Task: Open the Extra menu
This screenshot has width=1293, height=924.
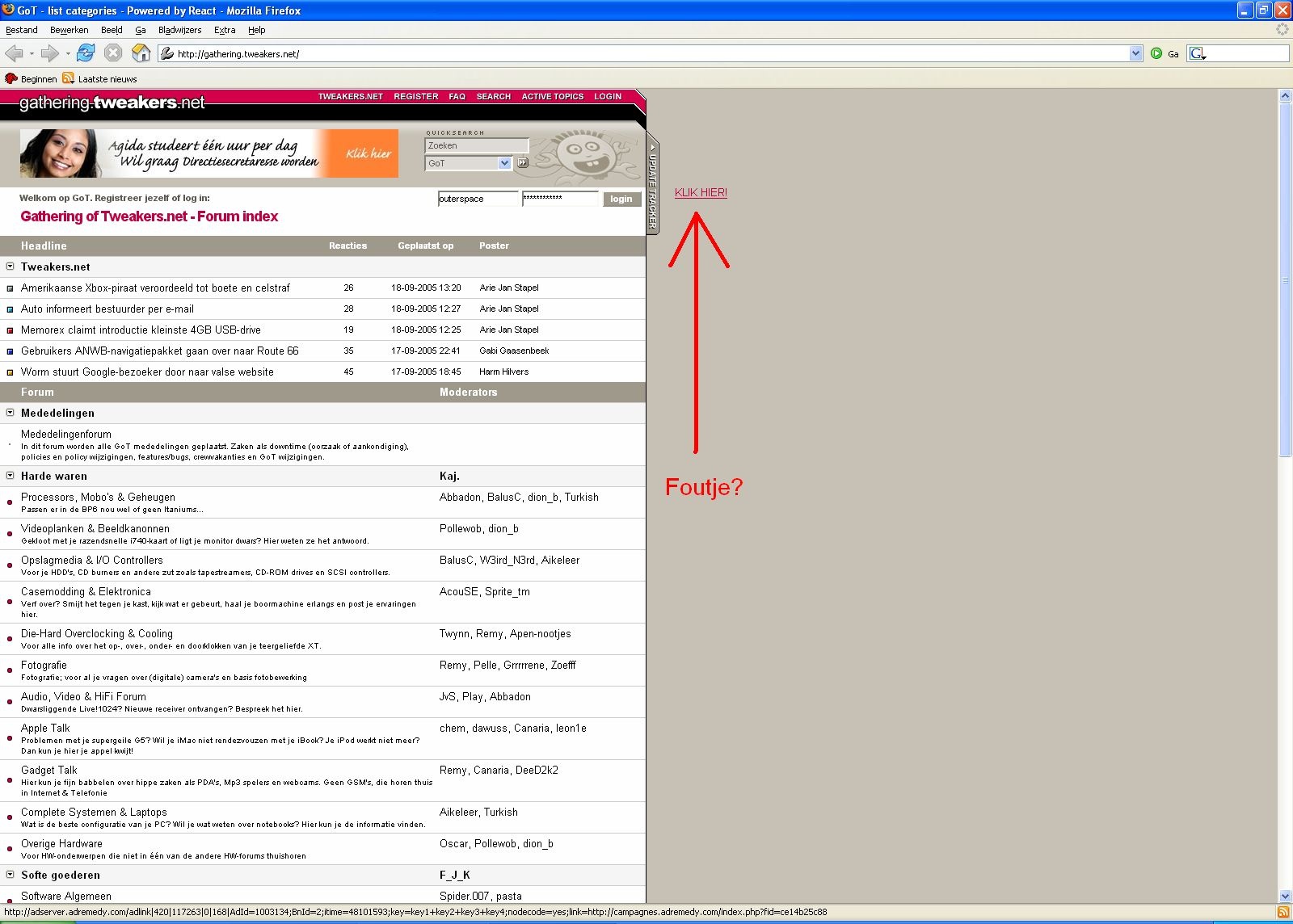Action: (225, 30)
